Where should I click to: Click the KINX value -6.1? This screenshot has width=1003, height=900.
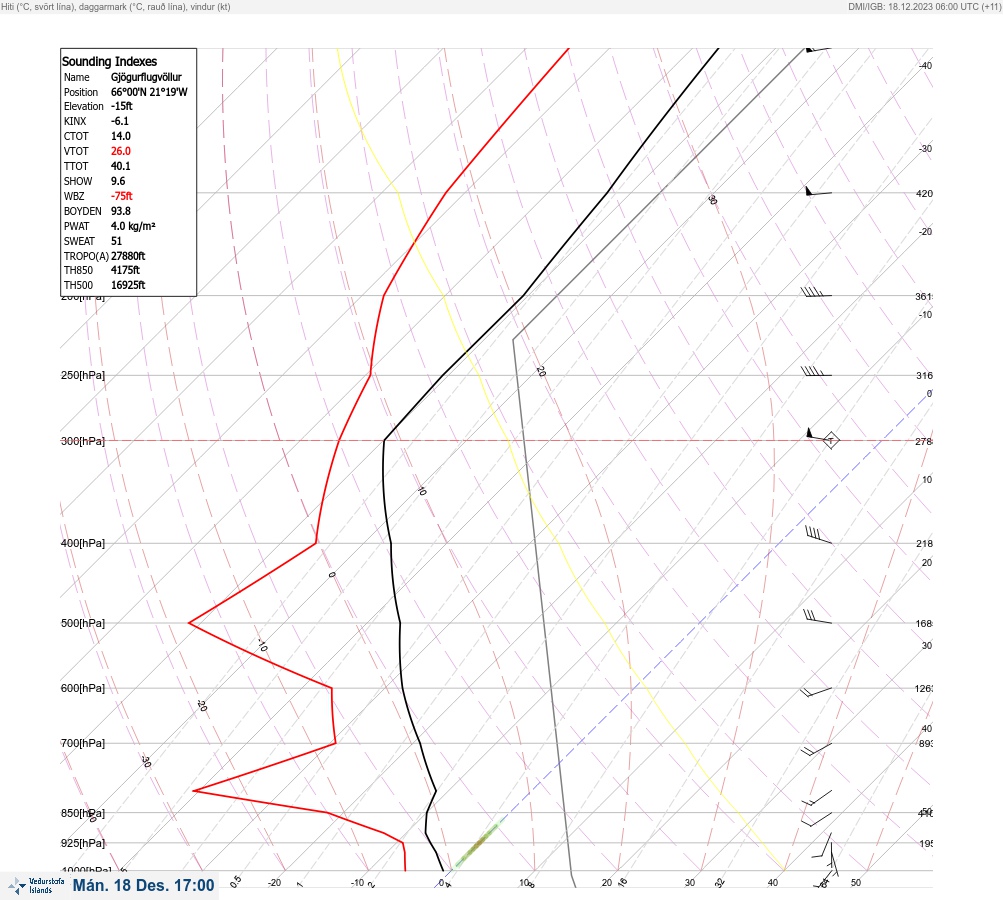pos(120,121)
